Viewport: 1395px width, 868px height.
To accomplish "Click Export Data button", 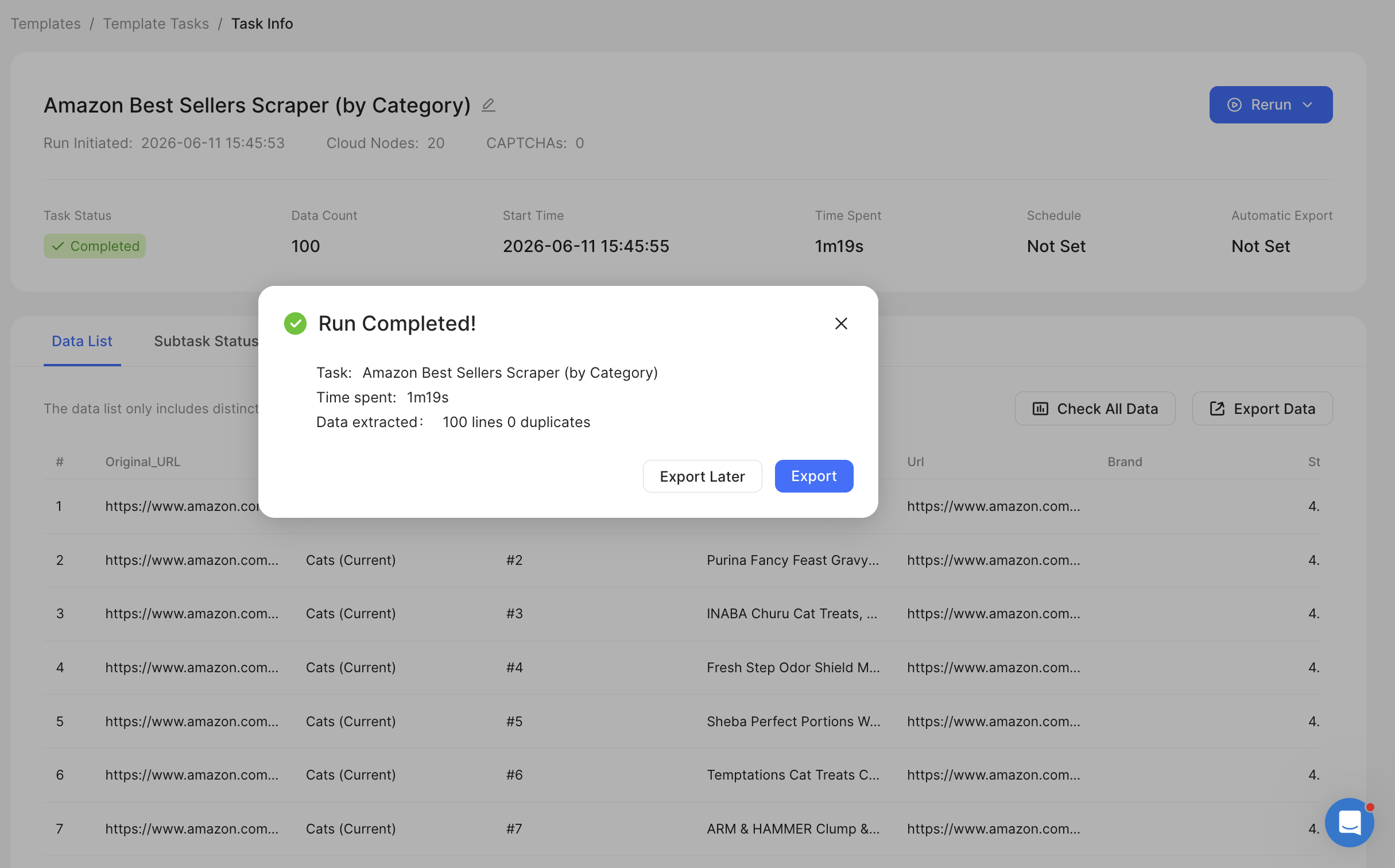I will [x=1262, y=409].
